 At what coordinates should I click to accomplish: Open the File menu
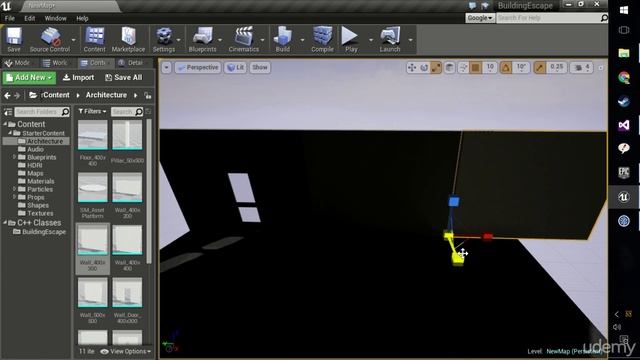coord(10,18)
